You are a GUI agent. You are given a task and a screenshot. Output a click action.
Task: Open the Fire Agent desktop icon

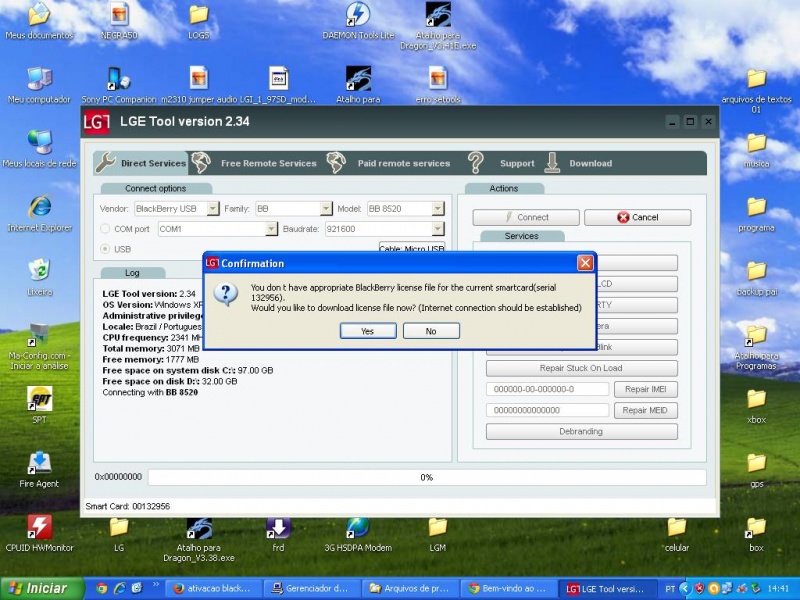pyautogui.click(x=39, y=470)
